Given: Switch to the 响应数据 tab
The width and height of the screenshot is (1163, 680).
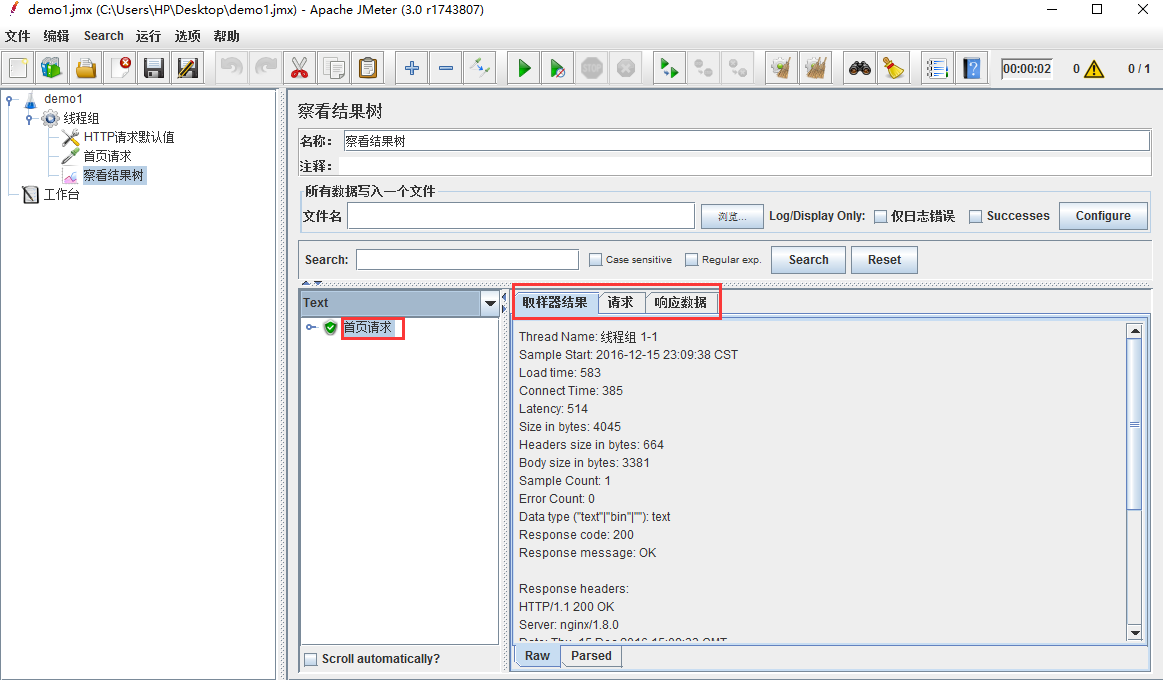Looking at the screenshot, I should 681,303.
